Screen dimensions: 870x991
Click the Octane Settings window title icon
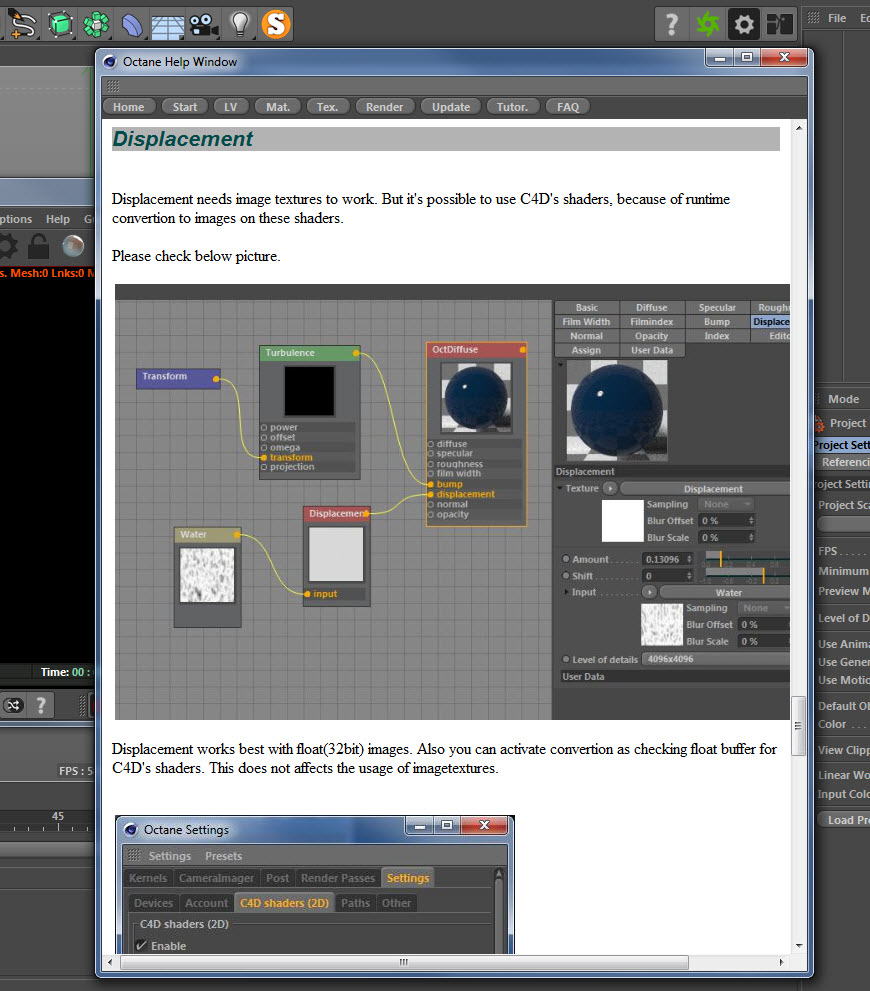click(x=131, y=829)
